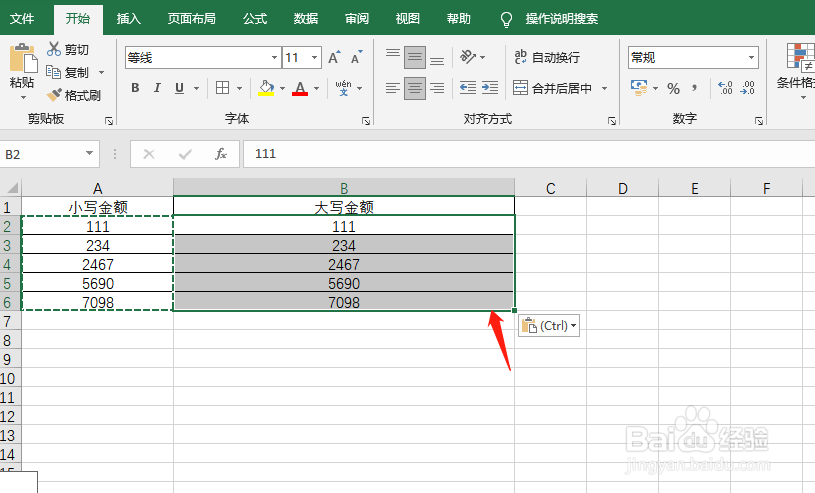815x493 pixels.
Task: Toggle Underline formatting
Action: pyautogui.click(x=179, y=88)
